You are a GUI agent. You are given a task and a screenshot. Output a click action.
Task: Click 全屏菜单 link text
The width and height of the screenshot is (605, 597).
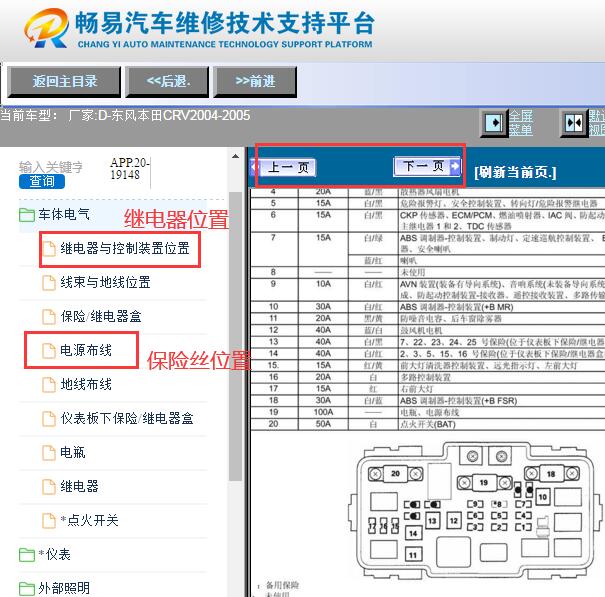[521, 123]
